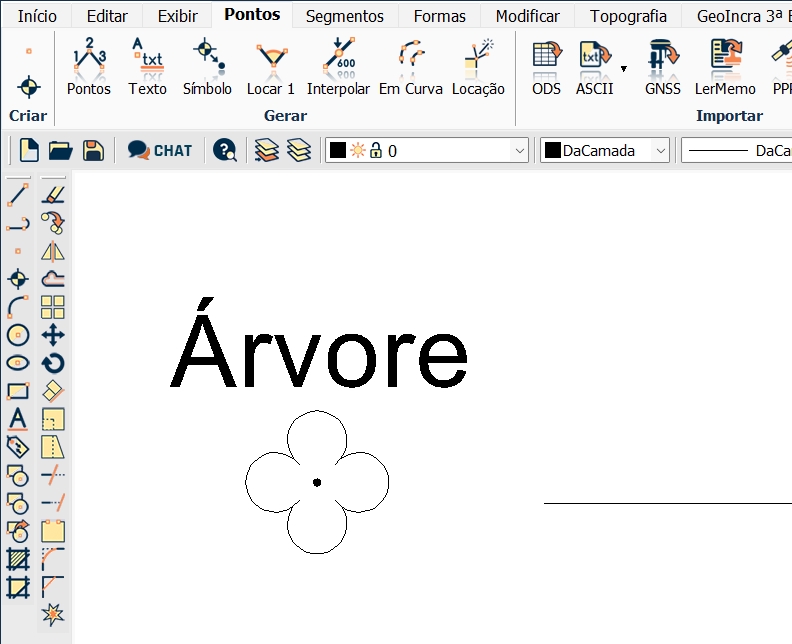
Task: Switch to the Exibir tab
Action: tap(177, 16)
